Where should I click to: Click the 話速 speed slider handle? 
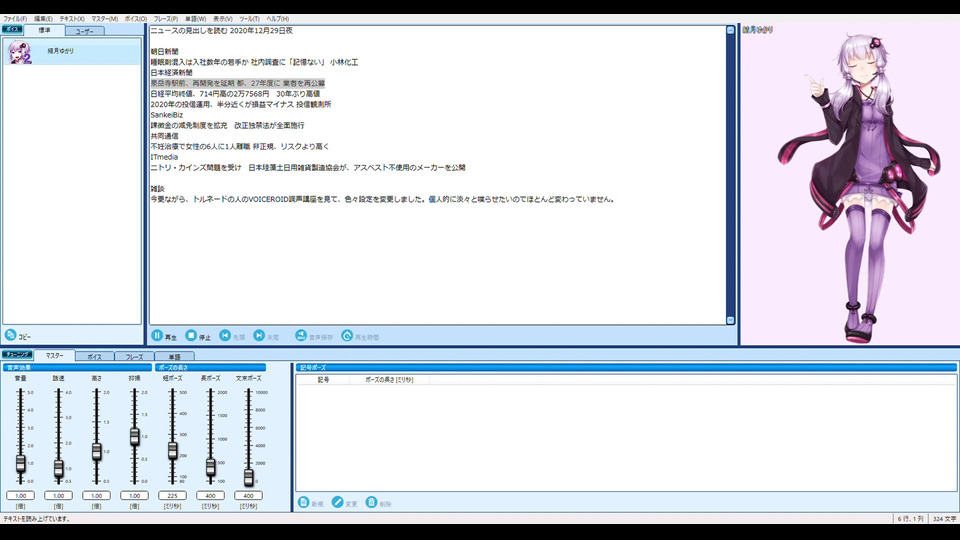(x=59, y=468)
